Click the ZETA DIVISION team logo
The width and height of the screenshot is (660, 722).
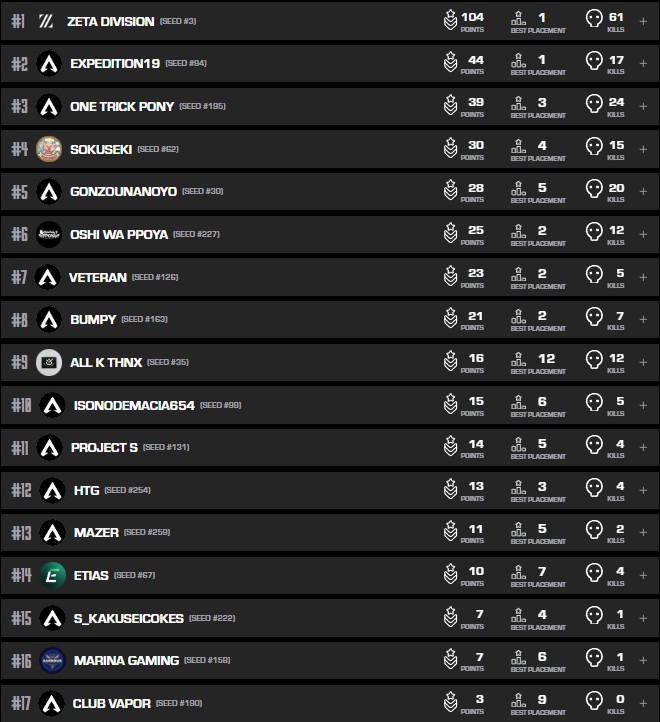click(x=46, y=21)
